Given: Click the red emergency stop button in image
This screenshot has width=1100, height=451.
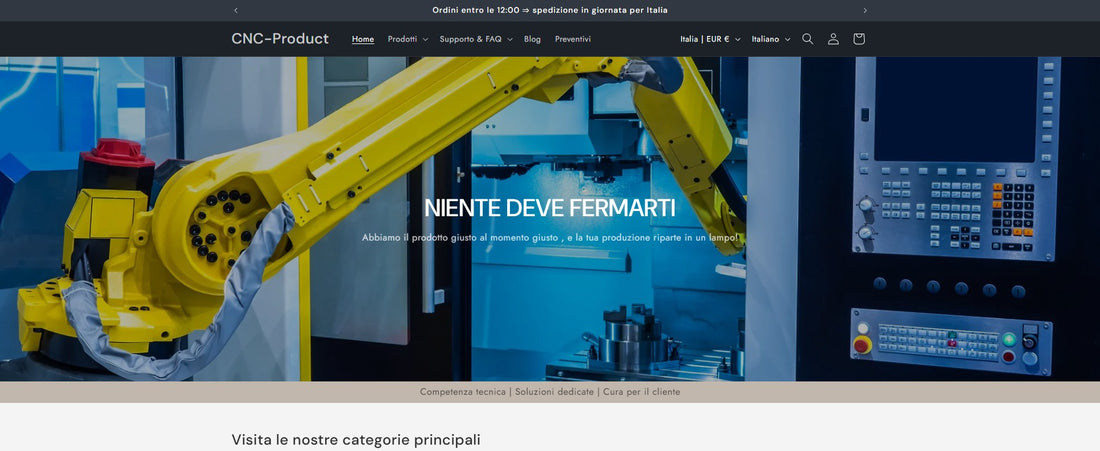Looking at the screenshot, I should click(x=862, y=345).
